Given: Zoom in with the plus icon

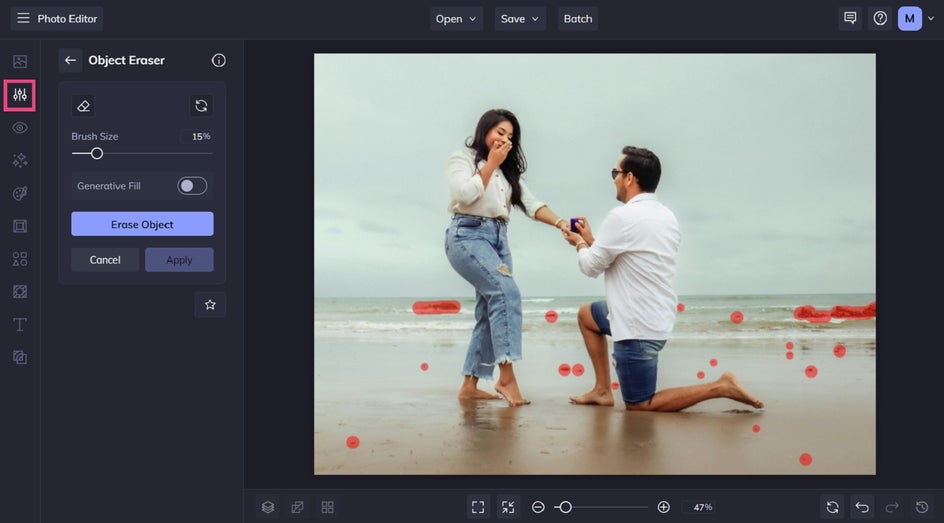Looking at the screenshot, I should coord(663,507).
